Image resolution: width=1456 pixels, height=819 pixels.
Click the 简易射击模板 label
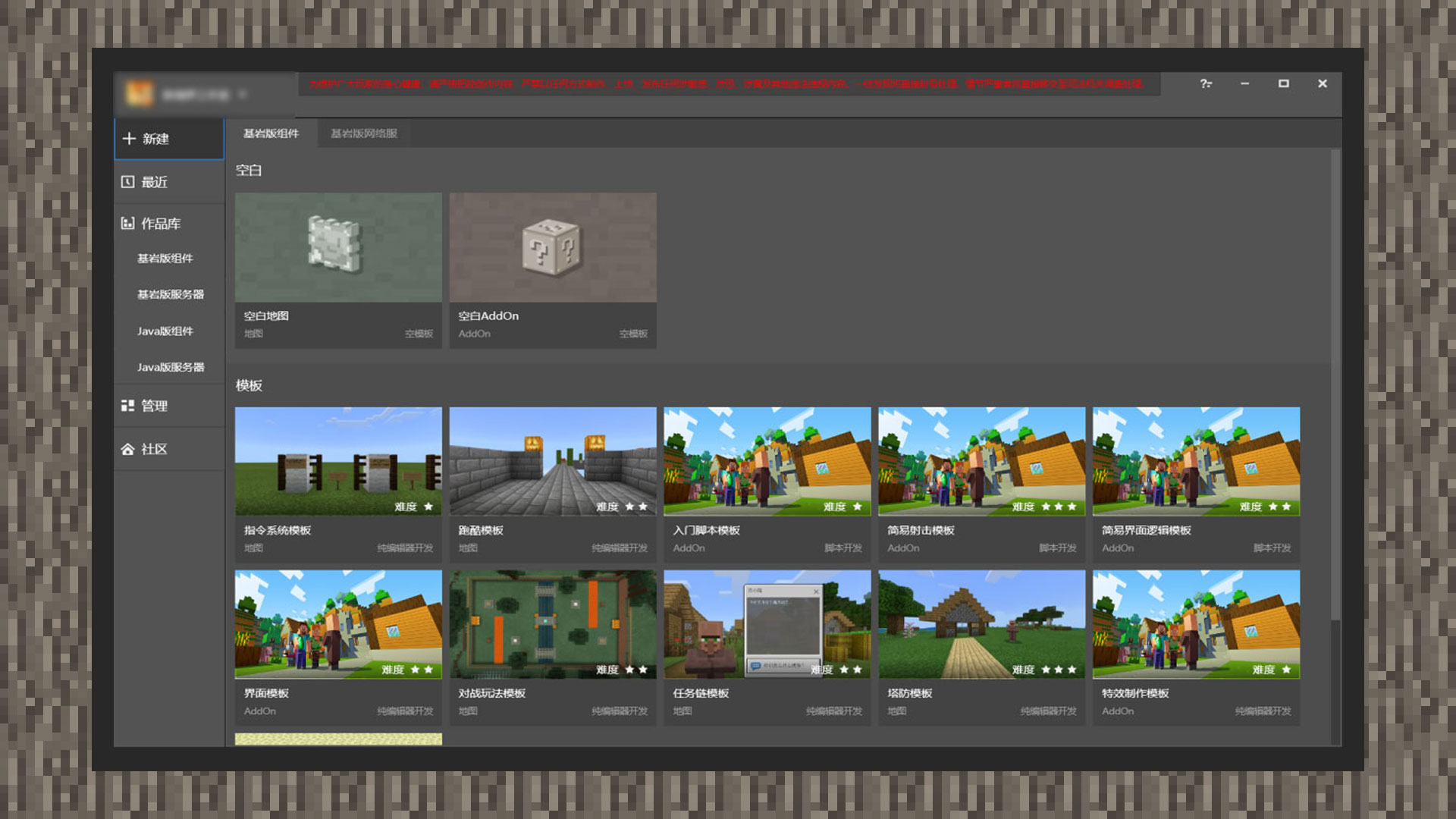tap(921, 530)
